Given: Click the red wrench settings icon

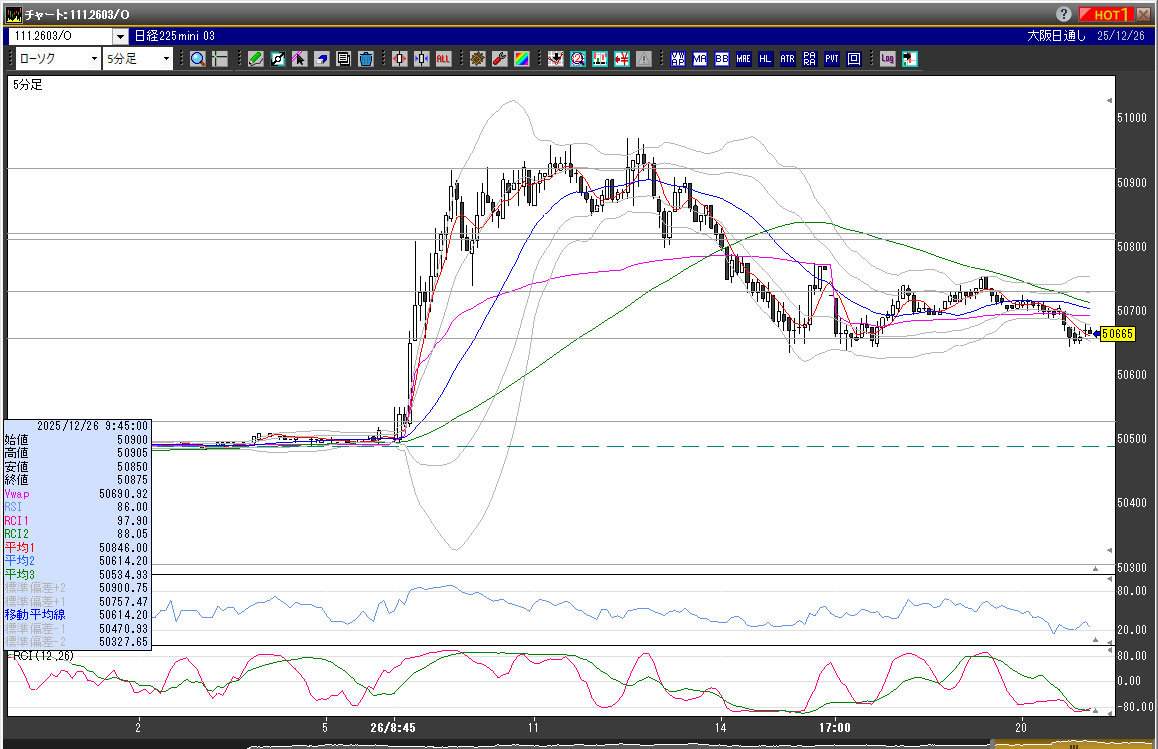Looking at the screenshot, I should pyautogui.click(x=499, y=59).
